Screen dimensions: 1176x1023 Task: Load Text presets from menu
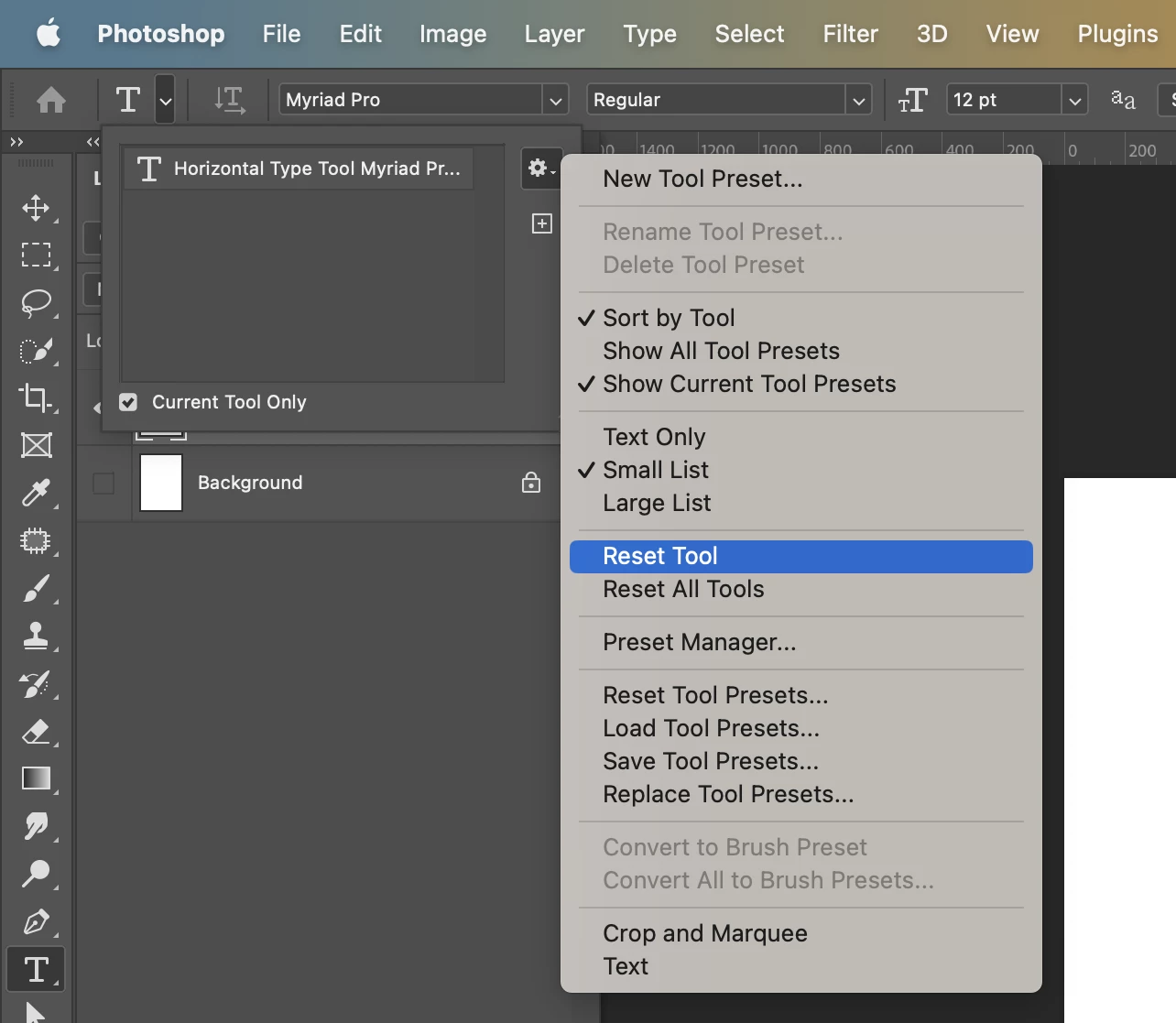800,966
